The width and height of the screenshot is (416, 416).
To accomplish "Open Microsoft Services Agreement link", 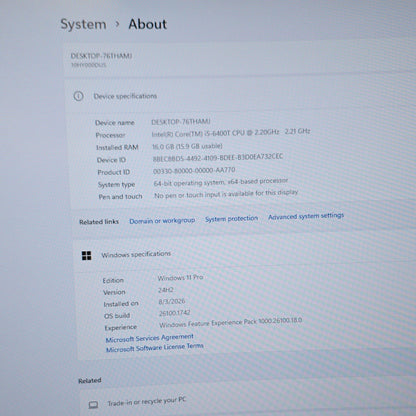I will [149, 338].
